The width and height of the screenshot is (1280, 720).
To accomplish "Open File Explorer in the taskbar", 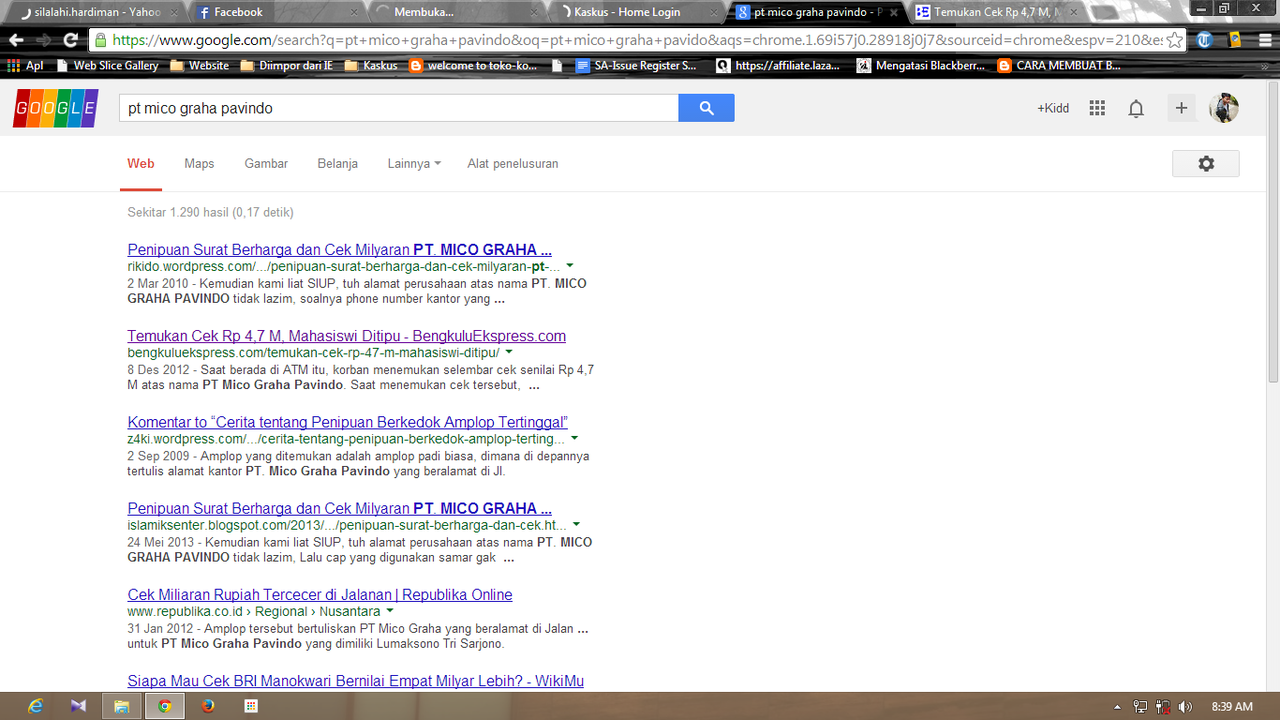I will [x=121, y=706].
